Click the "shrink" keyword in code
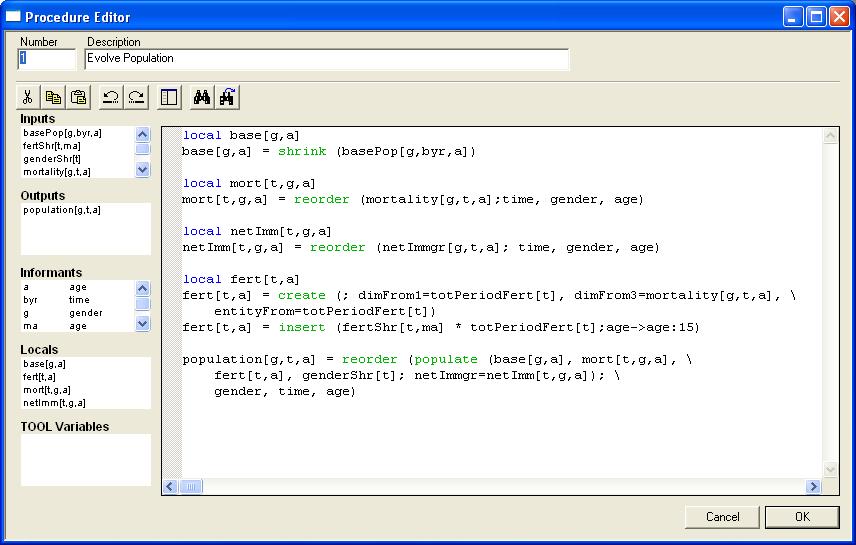 click(302, 151)
